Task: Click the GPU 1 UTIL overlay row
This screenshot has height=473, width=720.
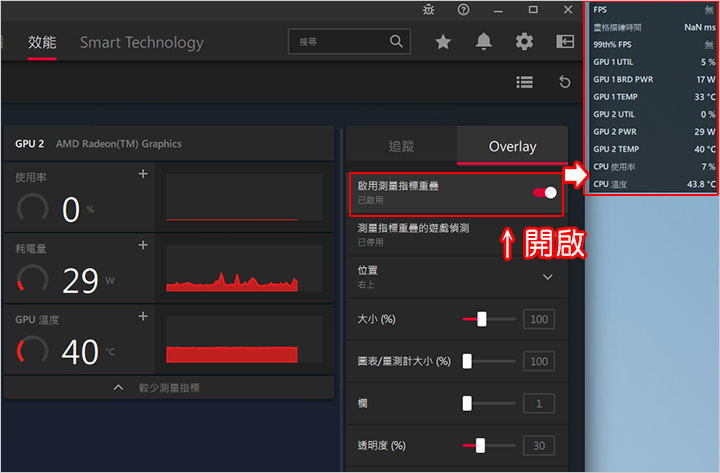Action: 654,62
